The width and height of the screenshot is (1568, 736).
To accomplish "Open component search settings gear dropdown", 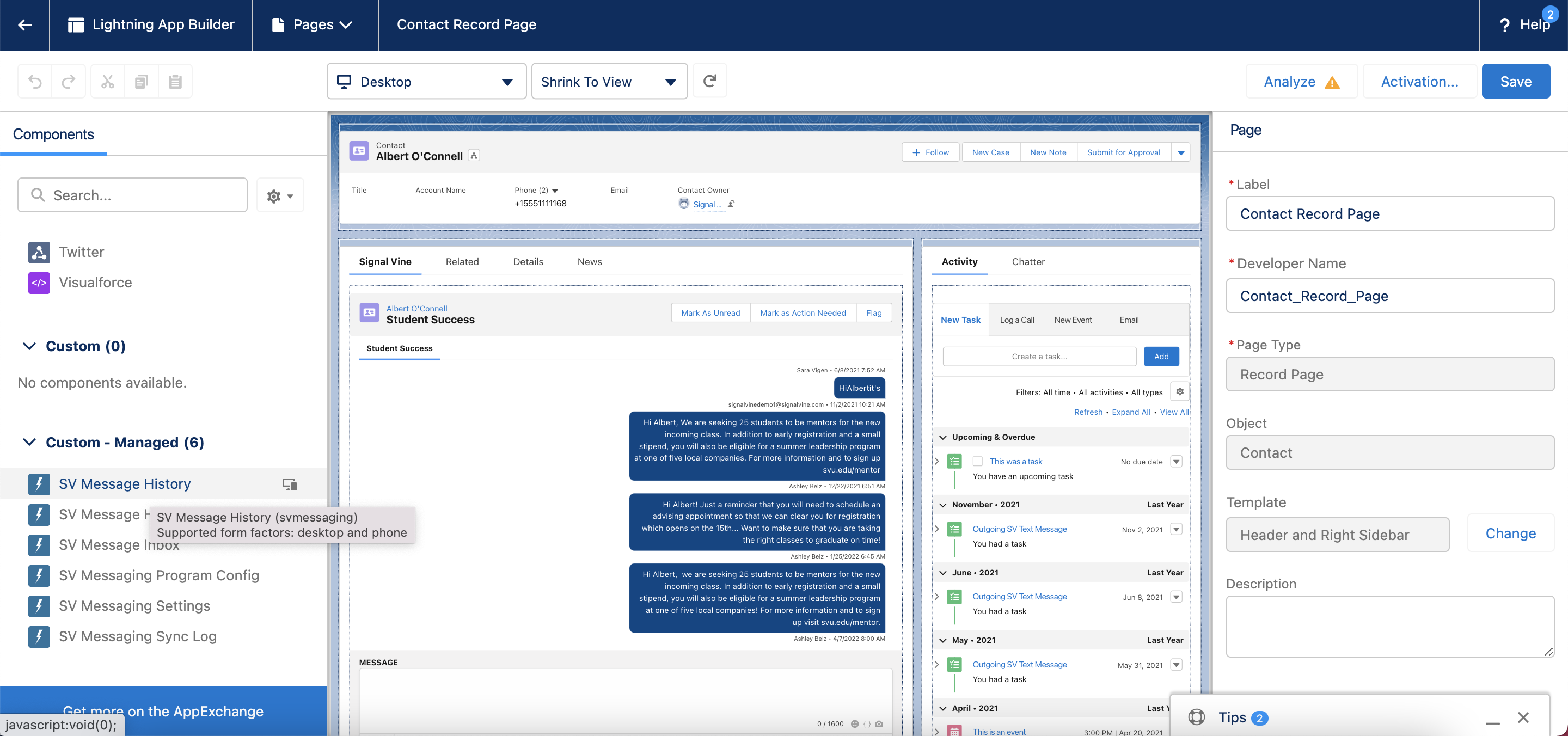I will [x=280, y=195].
